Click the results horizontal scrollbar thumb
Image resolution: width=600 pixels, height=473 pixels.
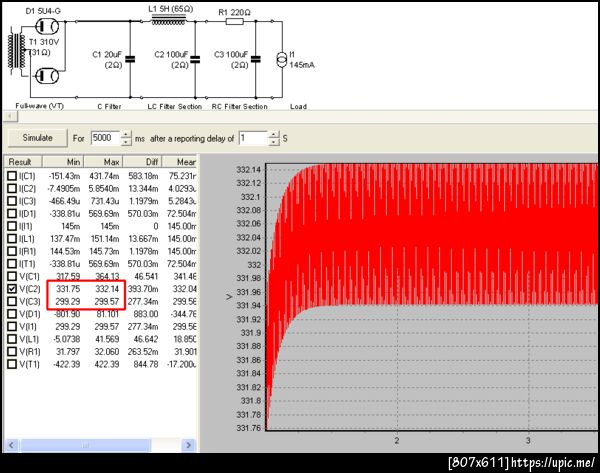[x=86, y=445]
